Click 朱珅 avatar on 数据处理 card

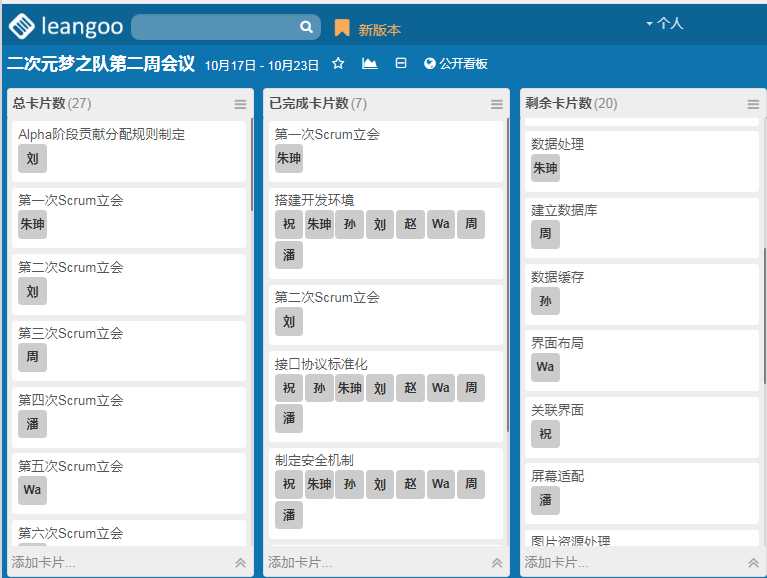[545, 168]
